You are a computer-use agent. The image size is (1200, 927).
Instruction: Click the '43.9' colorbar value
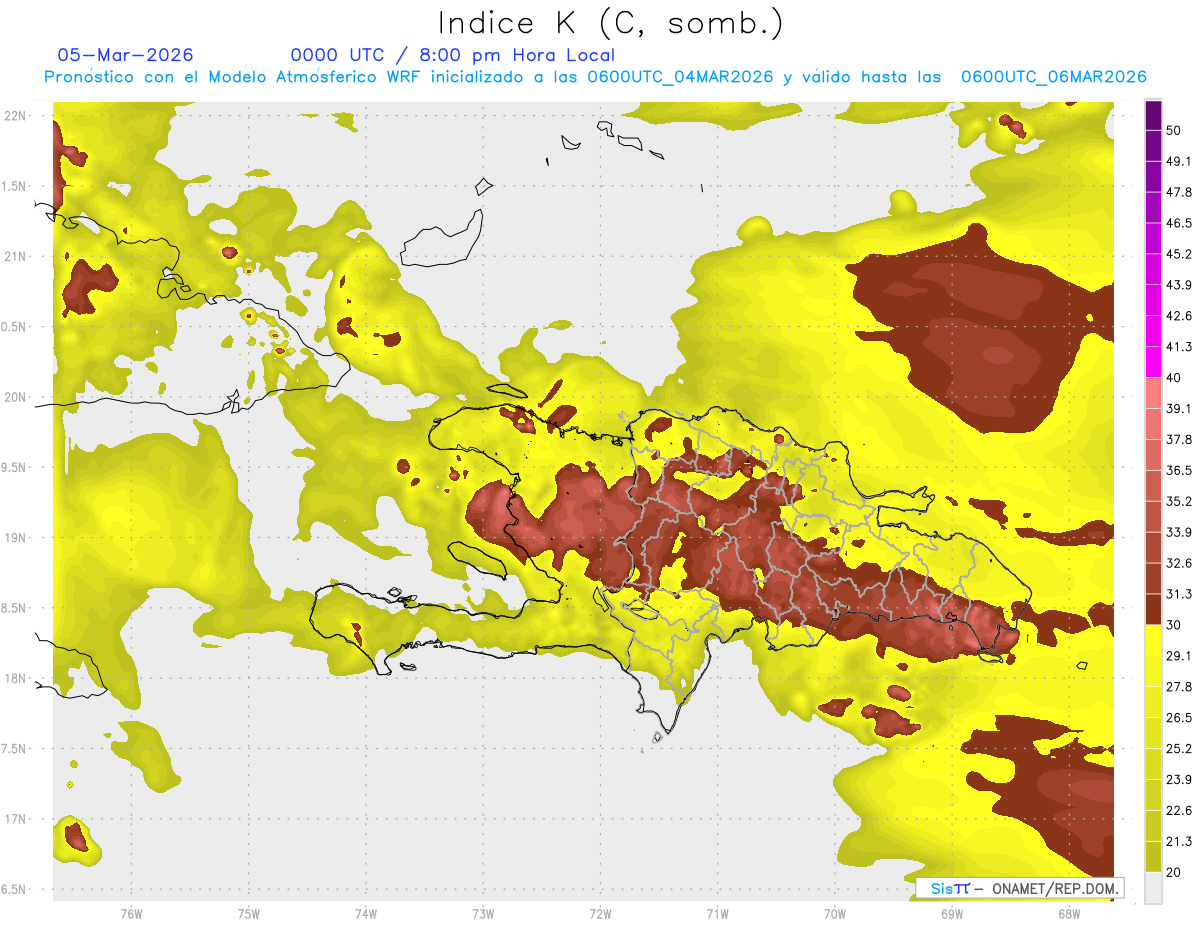(1179, 285)
